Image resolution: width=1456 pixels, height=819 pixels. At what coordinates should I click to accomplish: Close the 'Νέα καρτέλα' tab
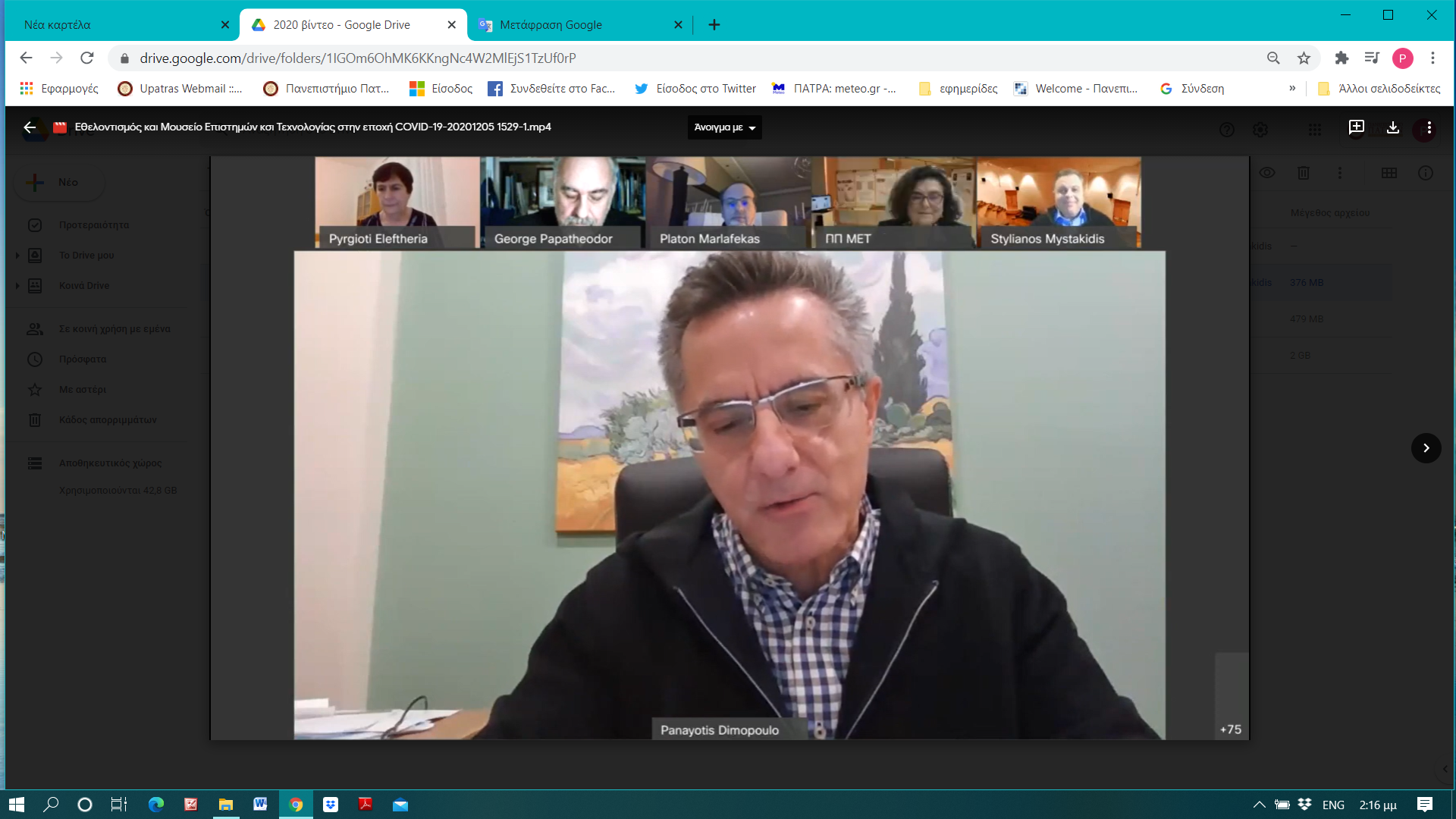(224, 24)
